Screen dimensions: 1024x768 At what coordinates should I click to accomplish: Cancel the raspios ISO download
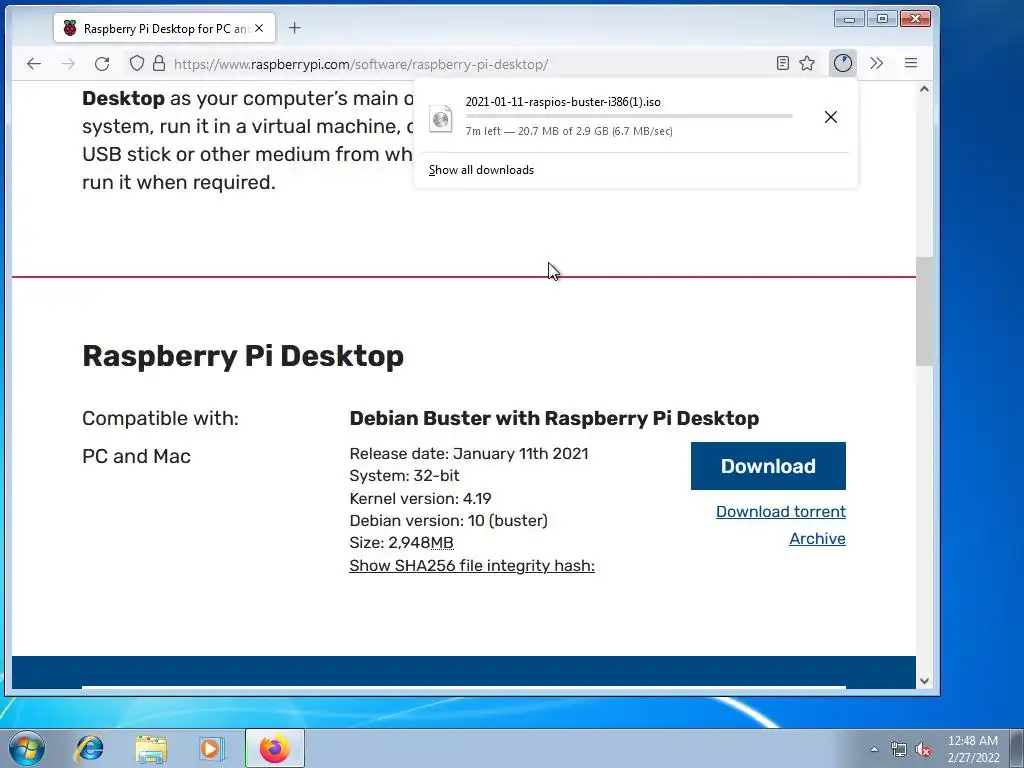(831, 117)
